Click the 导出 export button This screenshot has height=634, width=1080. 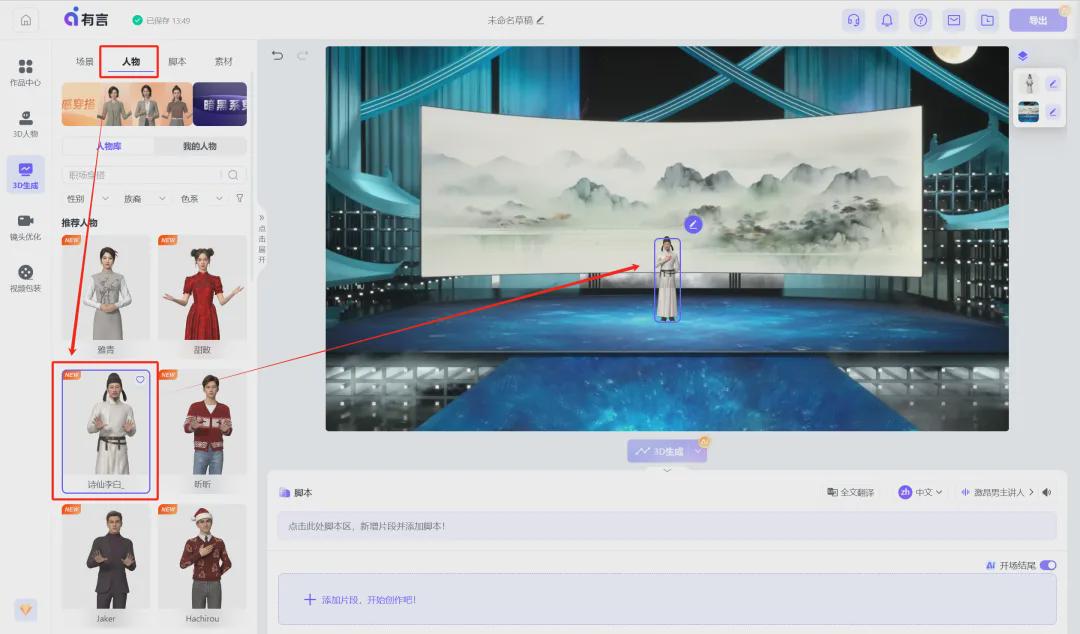[x=1039, y=19]
